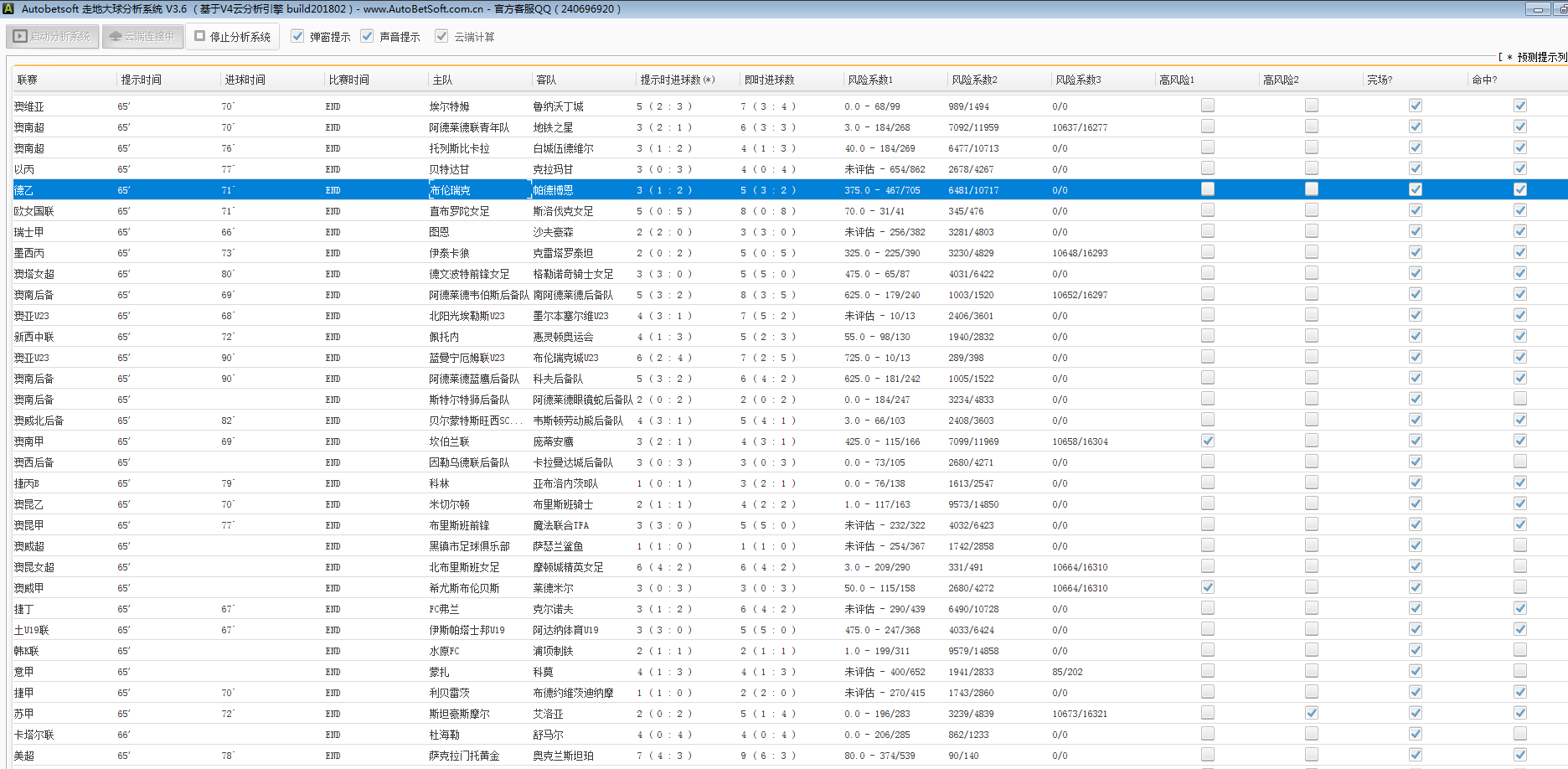Uncheck 高风险2 for the 斯坦豪斯摩尔 row
The image size is (1568, 769).
coord(1311,713)
